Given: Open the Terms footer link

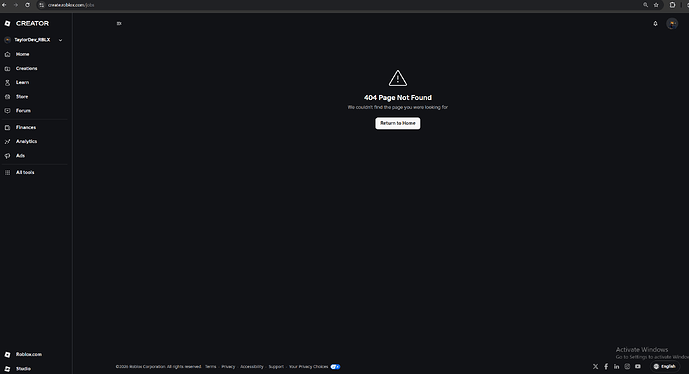Looking at the screenshot, I should click(x=210, y=367).
